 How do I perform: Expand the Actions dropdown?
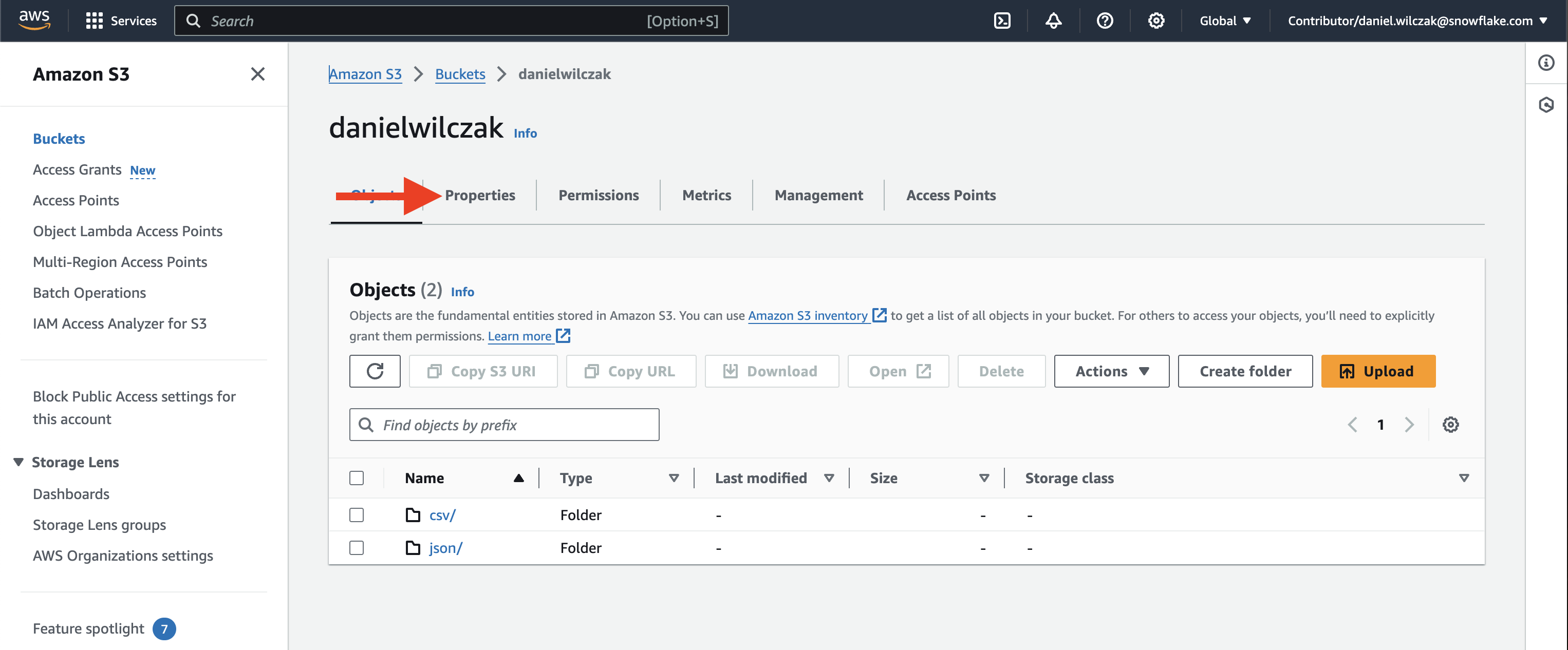tap(1111, 371)
